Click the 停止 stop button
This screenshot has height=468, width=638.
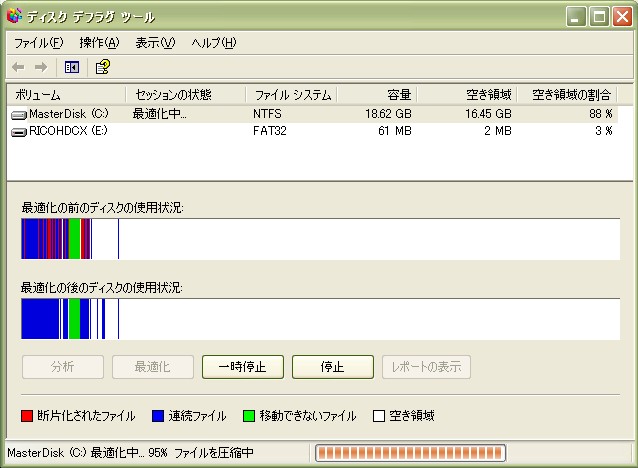pos(332,367)
